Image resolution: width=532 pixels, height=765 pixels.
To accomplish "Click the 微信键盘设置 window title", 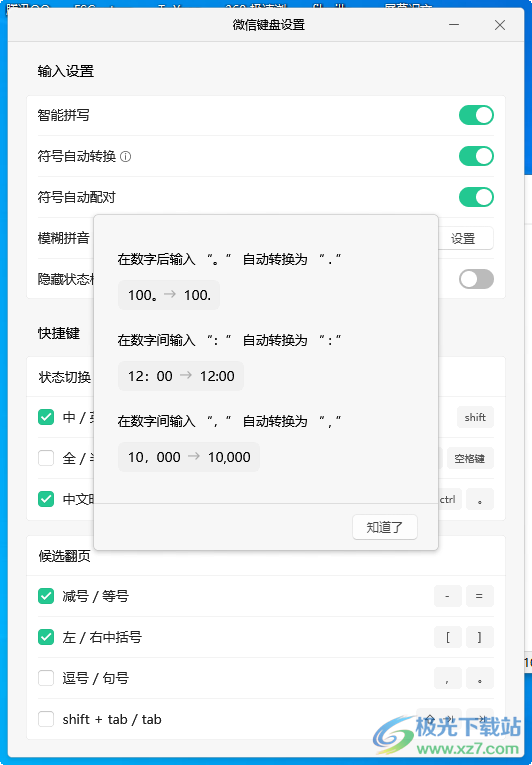I will (x=268, y=25).
